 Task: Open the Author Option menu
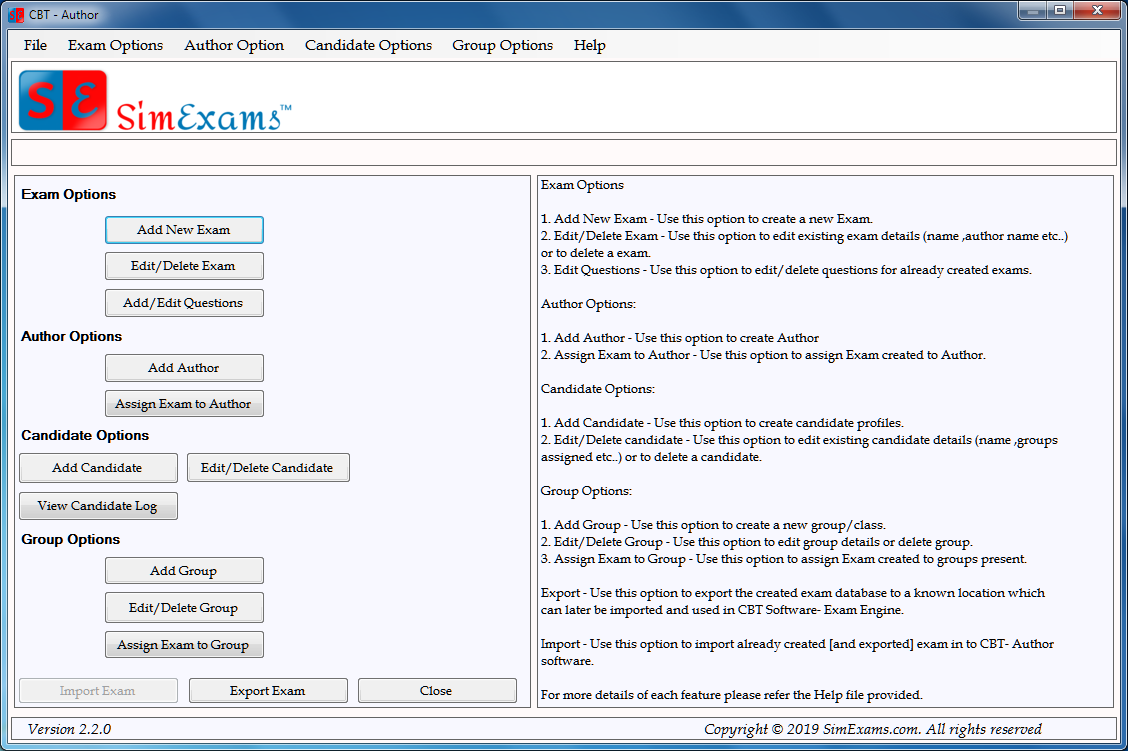click(x=234, y=45)
